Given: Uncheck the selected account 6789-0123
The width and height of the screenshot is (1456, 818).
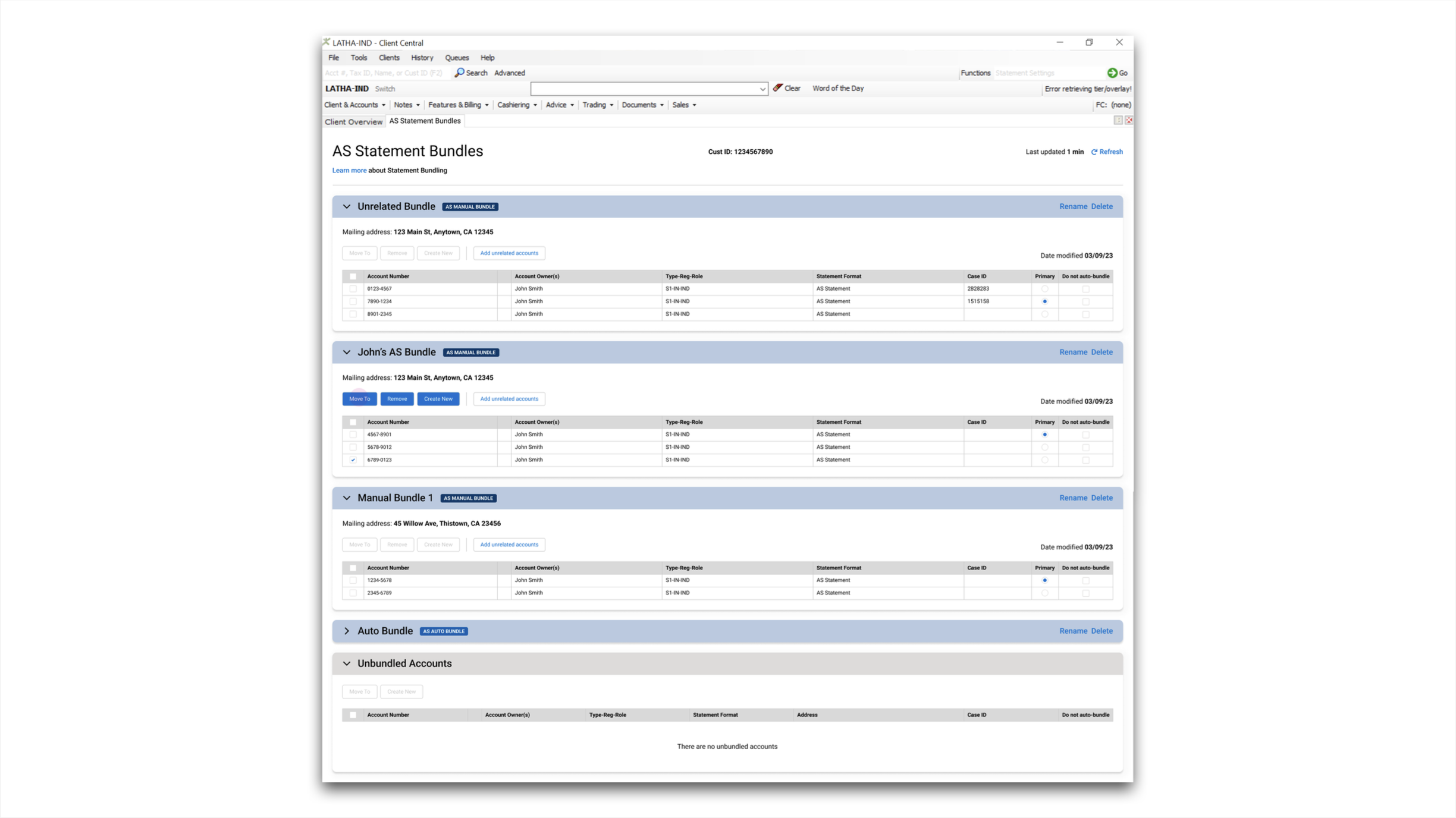Looking at the screenshot, I should pyautogui.click(x=353, y=460).
